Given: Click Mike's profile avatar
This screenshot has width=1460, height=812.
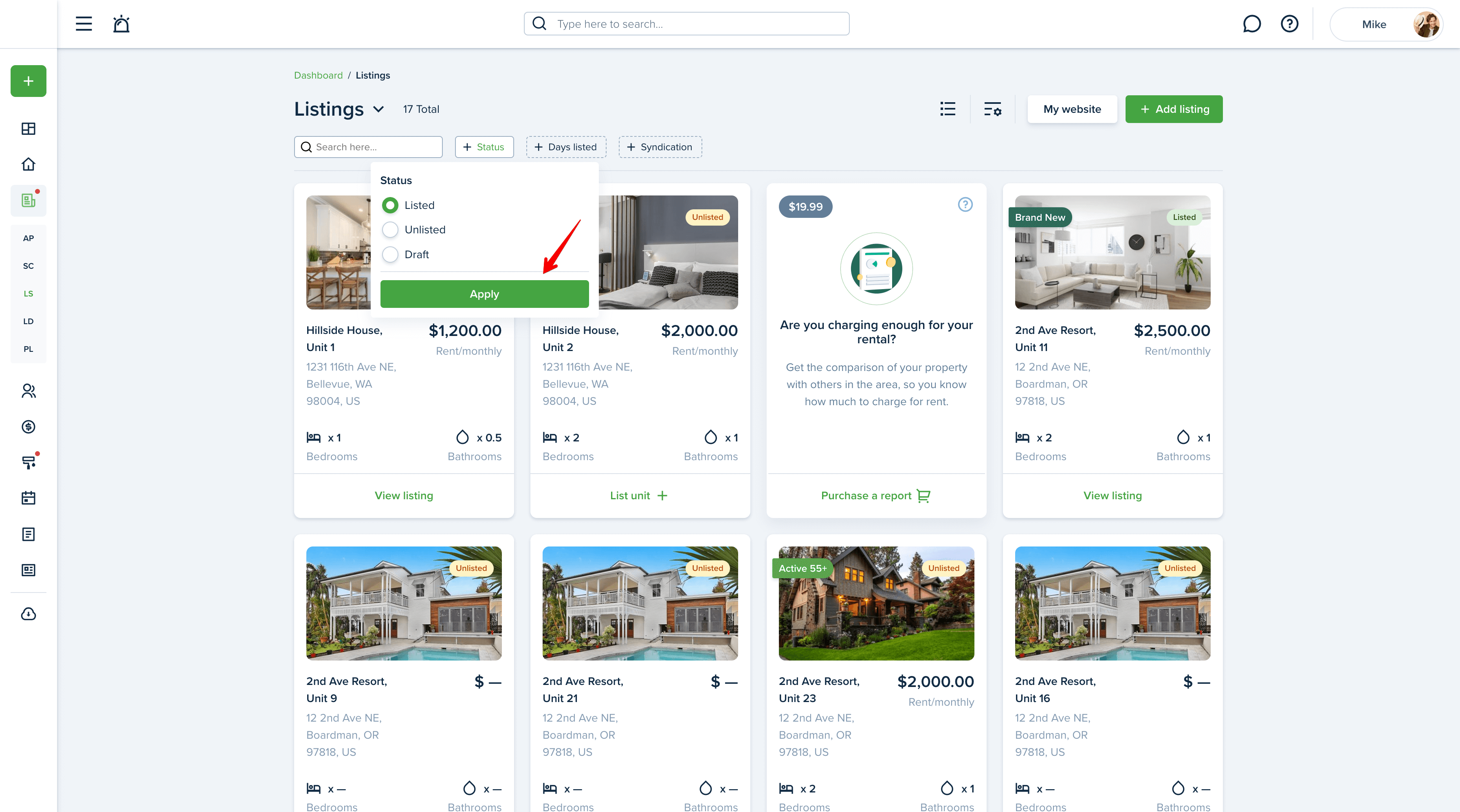Looking at the screenshot, I should tap(1426, 24).
